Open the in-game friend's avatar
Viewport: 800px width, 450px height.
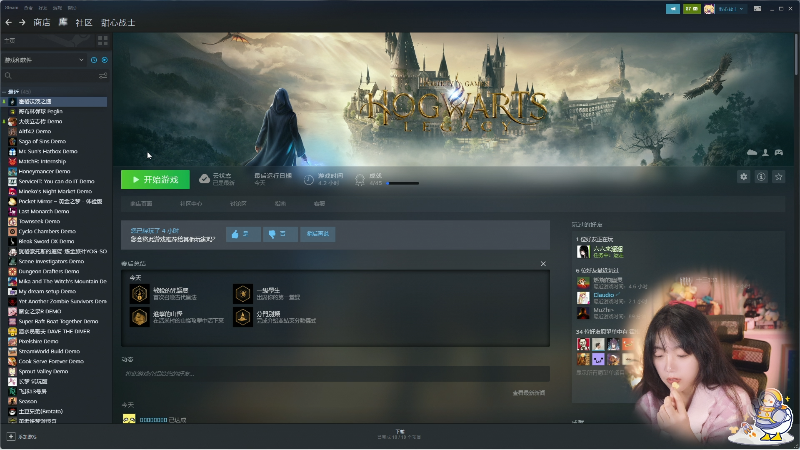pyautogui.click(x=583, y=251)
